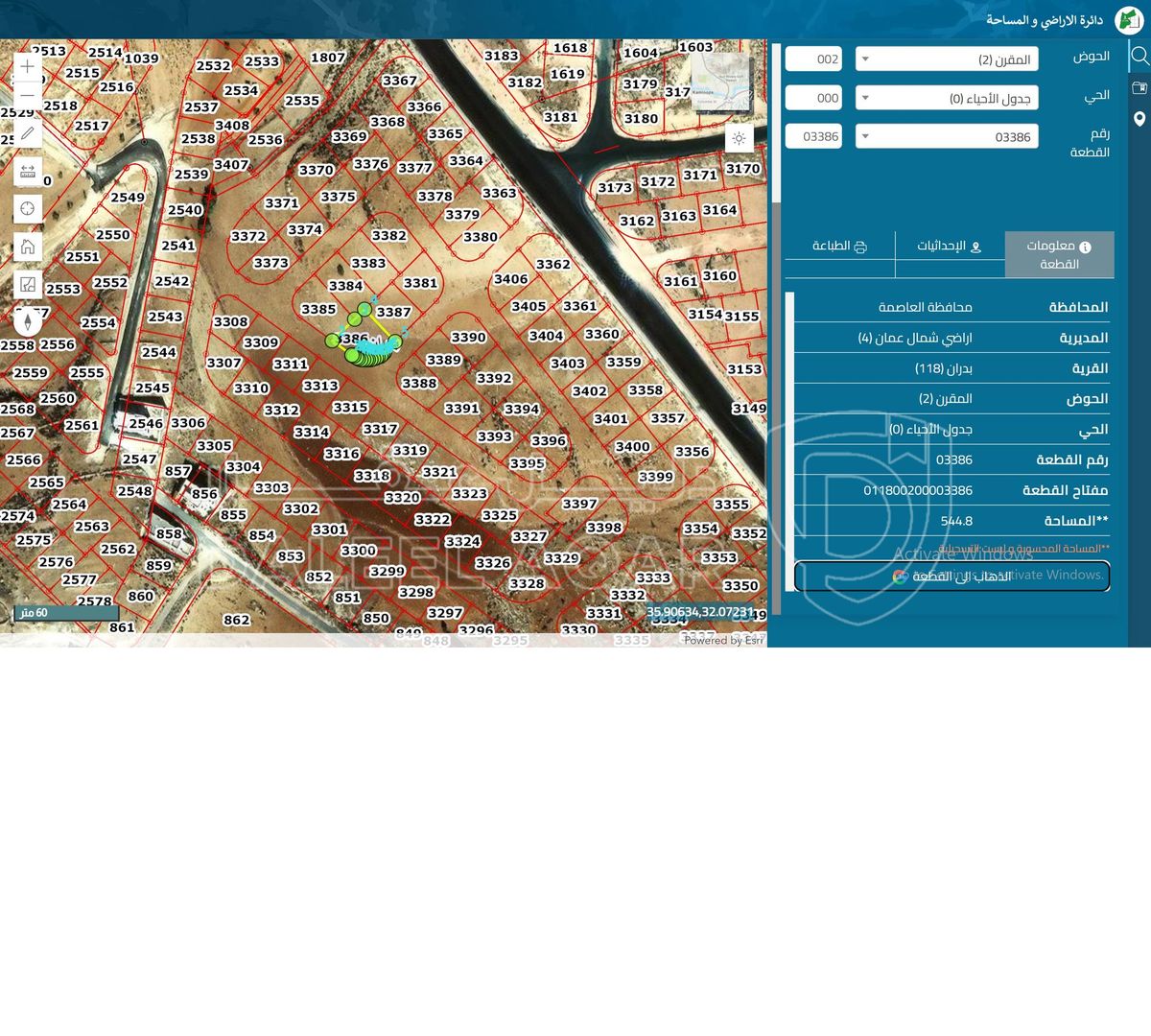Open the bookmarks folder sidebar icon
Image resolution: width=1151 pixels, height=1036 pixels.
point(1139,87)
